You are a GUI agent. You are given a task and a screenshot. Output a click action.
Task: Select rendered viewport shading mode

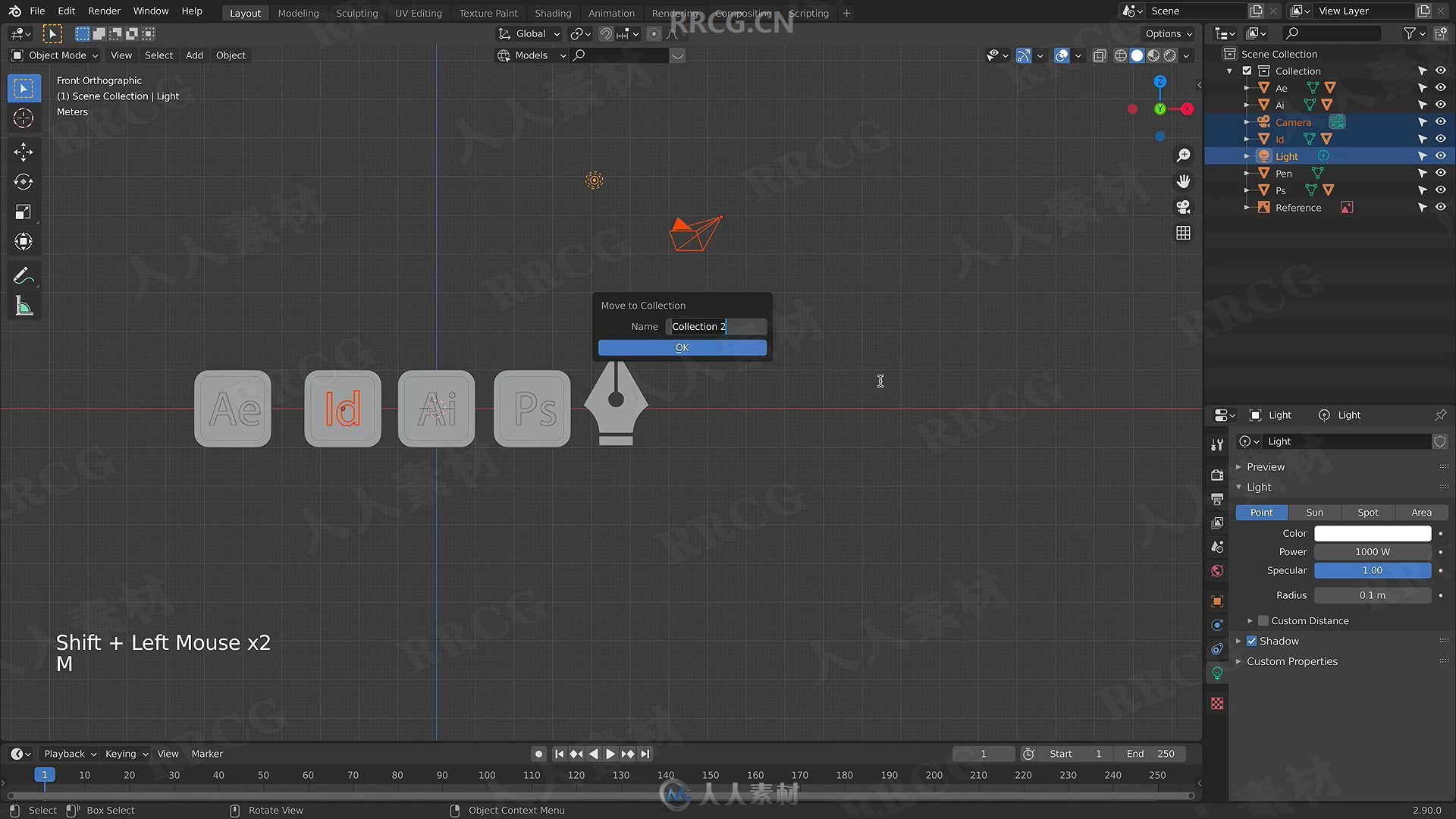tap(1170, 55)
